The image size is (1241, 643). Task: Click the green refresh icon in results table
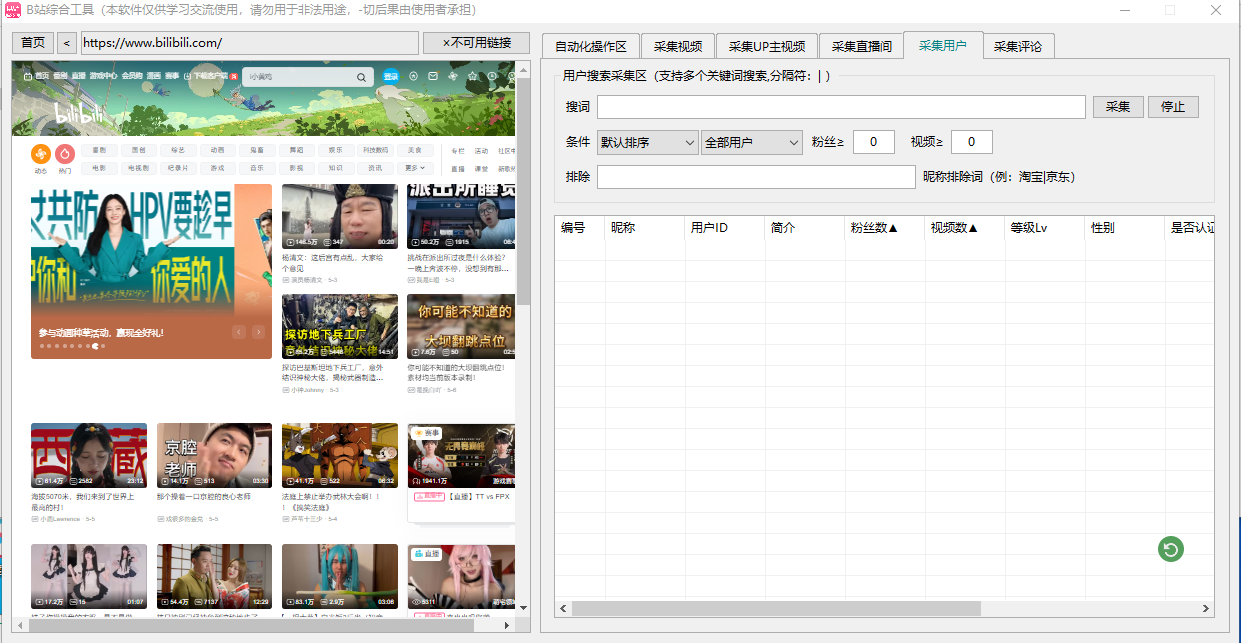point(1170,549)
